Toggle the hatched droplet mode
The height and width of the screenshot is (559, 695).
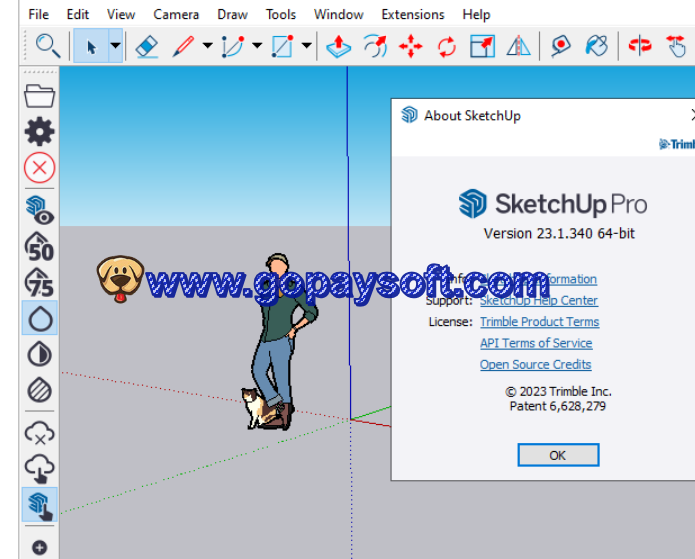pos(39,390)
